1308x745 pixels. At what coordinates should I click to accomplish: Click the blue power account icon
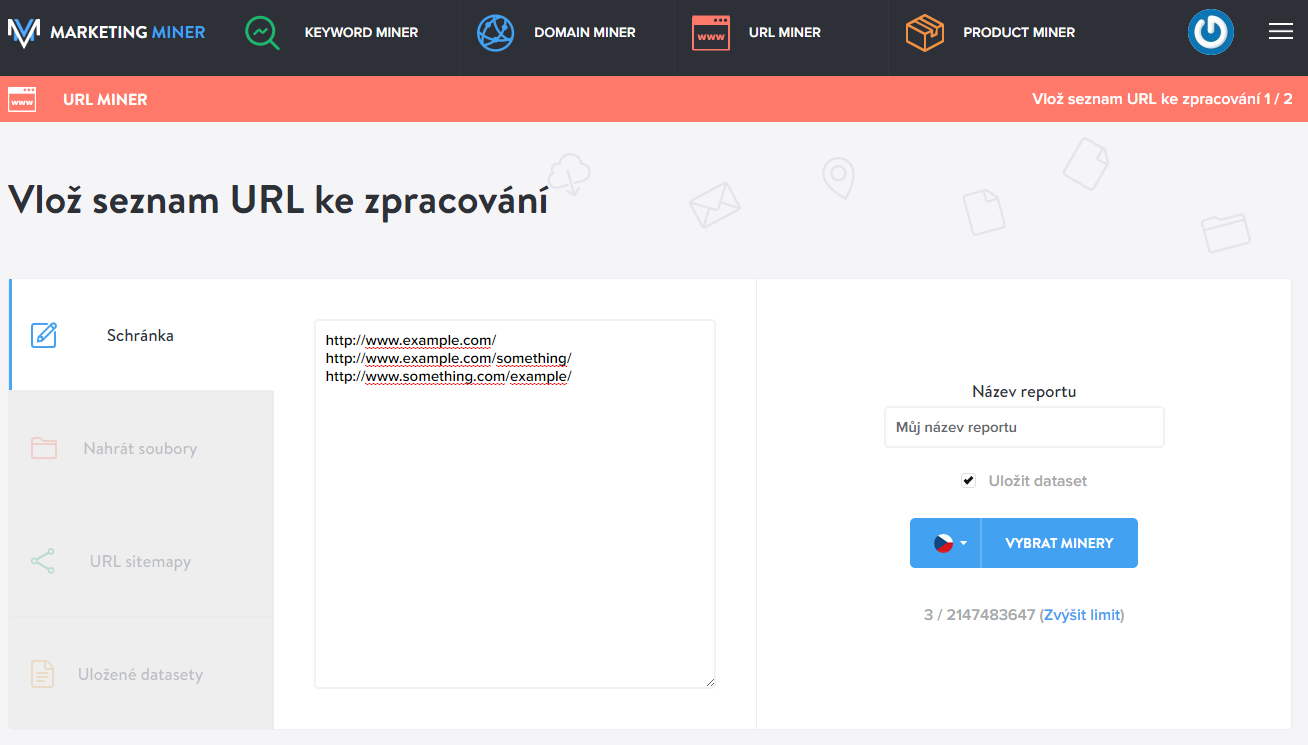click(1210, 32)
